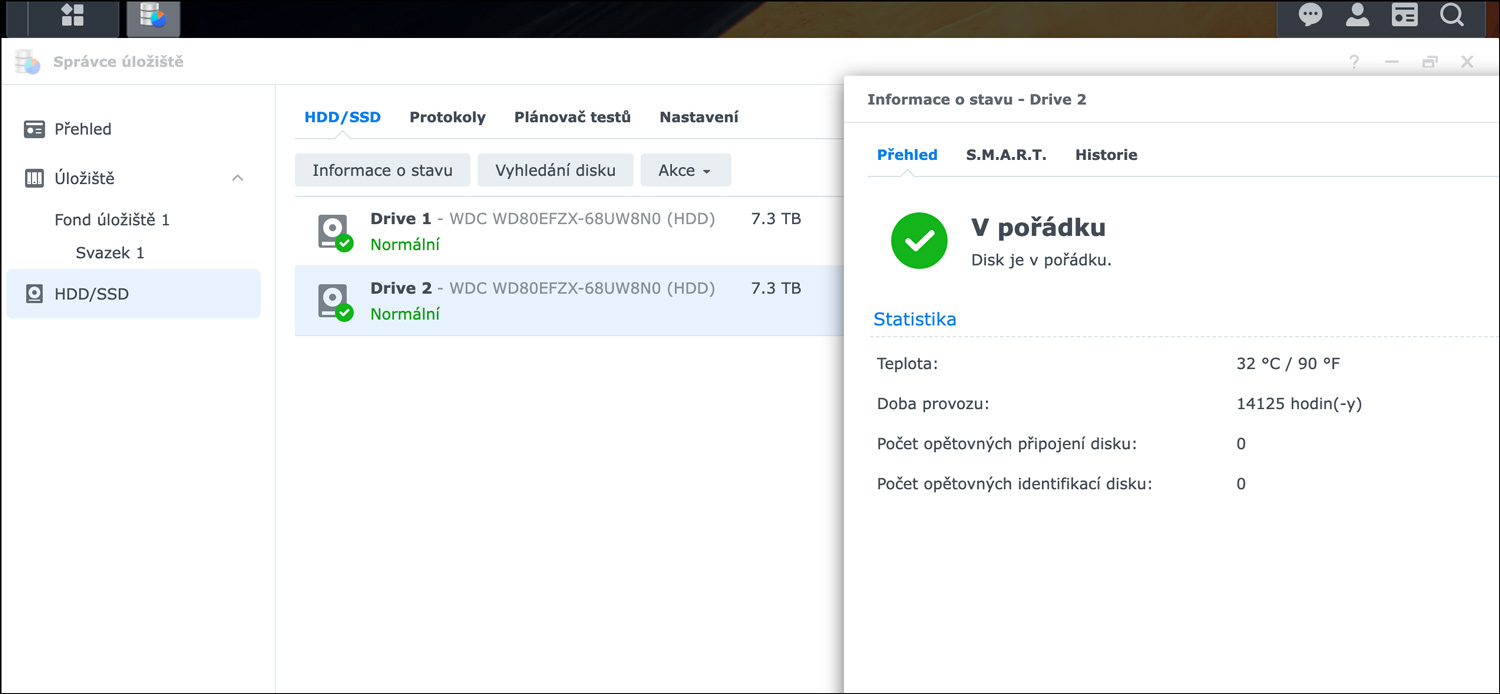This screenshot has width=1500, height=694.
Task: Open the notifications chat bubble icon
Action: 1310,16
